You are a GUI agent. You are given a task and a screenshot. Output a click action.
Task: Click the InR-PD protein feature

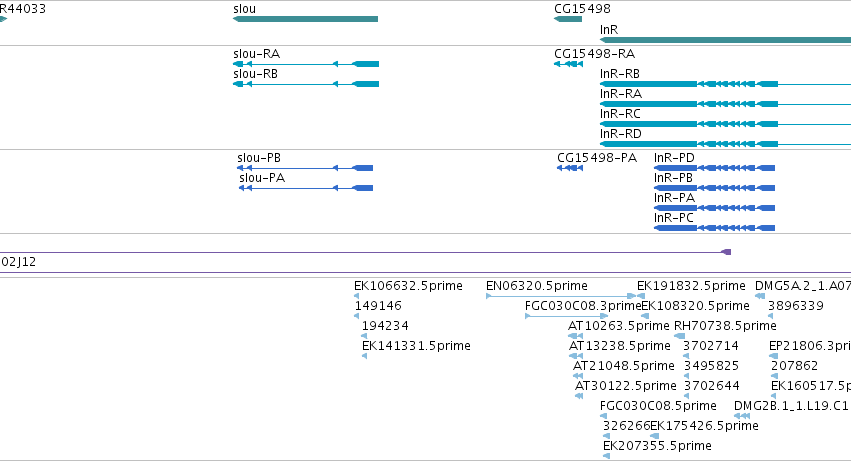714,168
